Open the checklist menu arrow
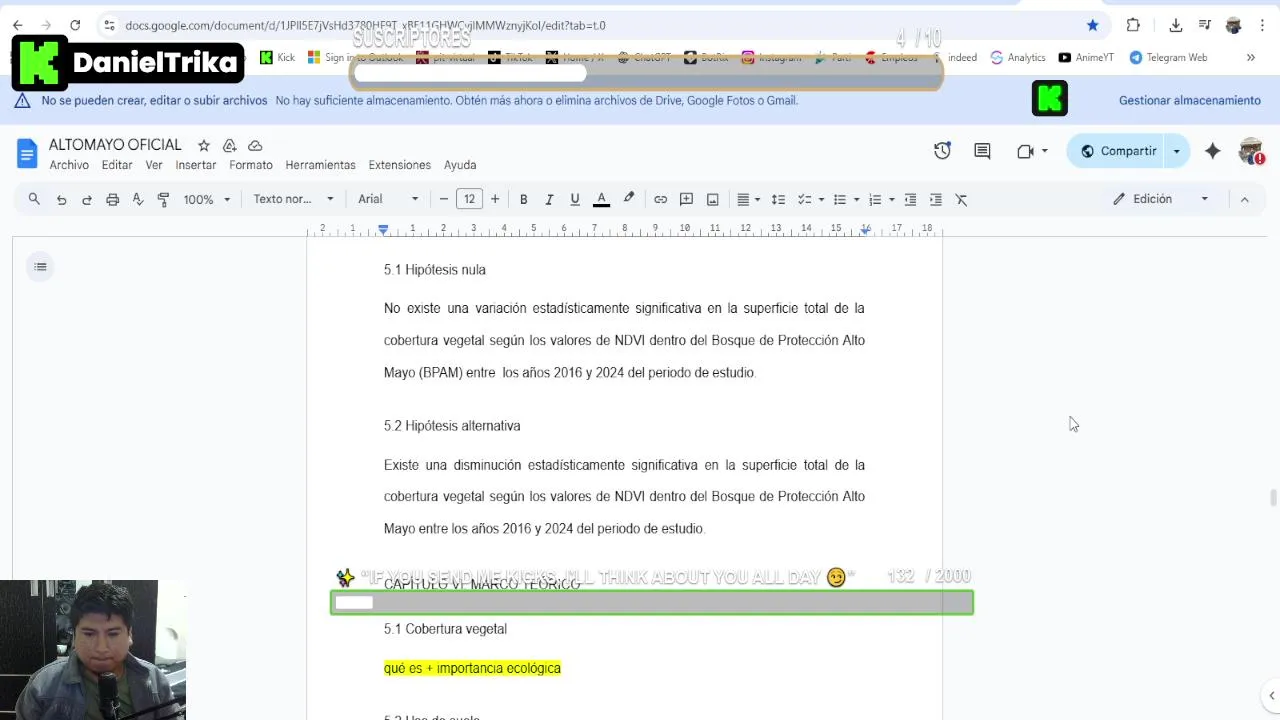 [x=821, y=199]
